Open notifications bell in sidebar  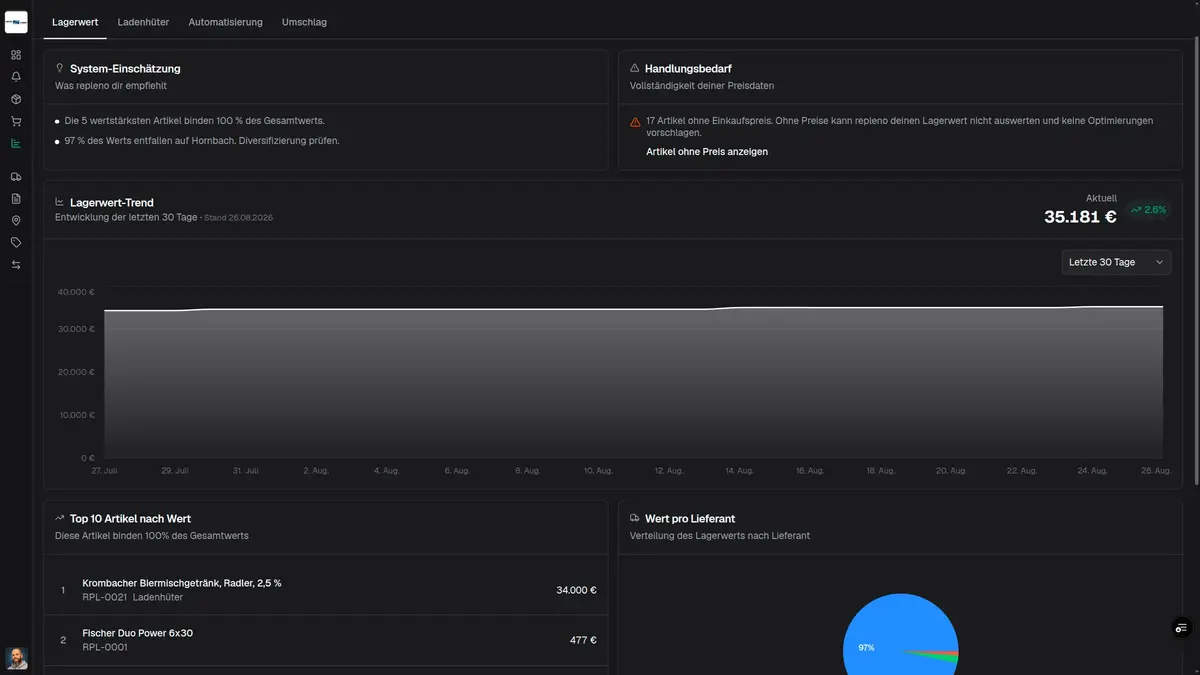coord(16,77)
